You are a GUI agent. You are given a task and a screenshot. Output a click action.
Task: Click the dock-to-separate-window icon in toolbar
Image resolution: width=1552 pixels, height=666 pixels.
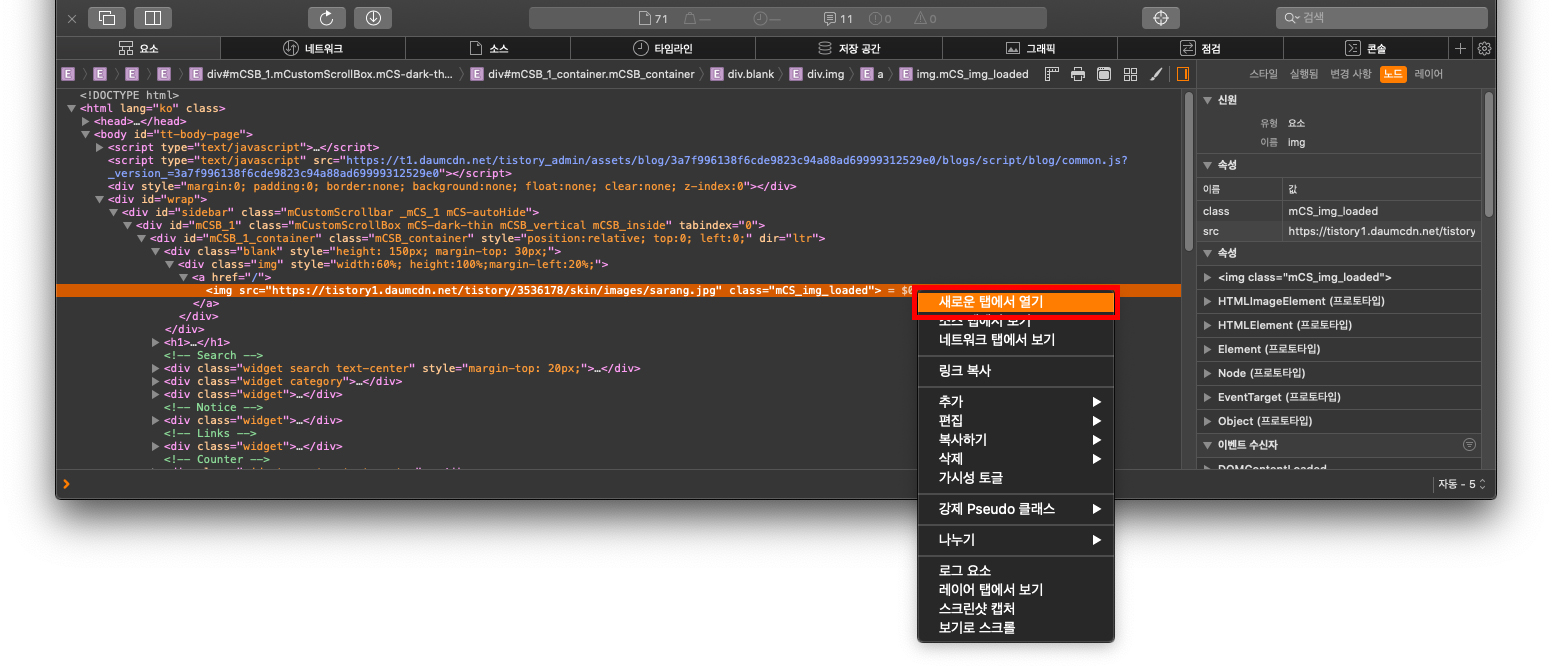click(107, 18)
